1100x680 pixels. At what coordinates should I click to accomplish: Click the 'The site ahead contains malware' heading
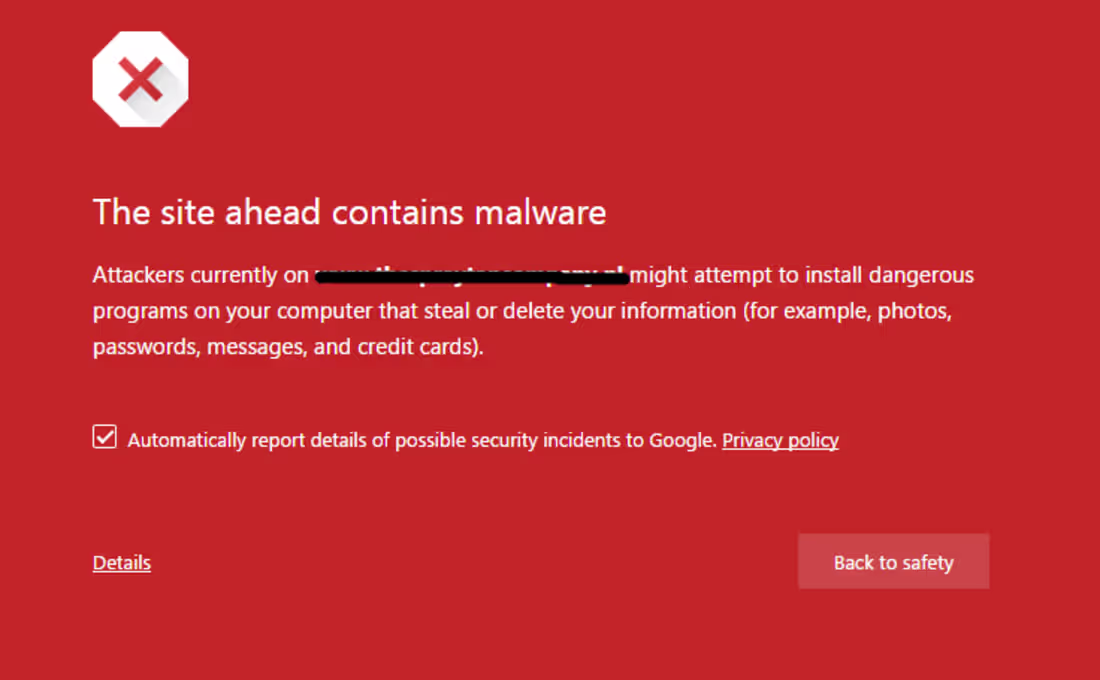coord(349,212)
